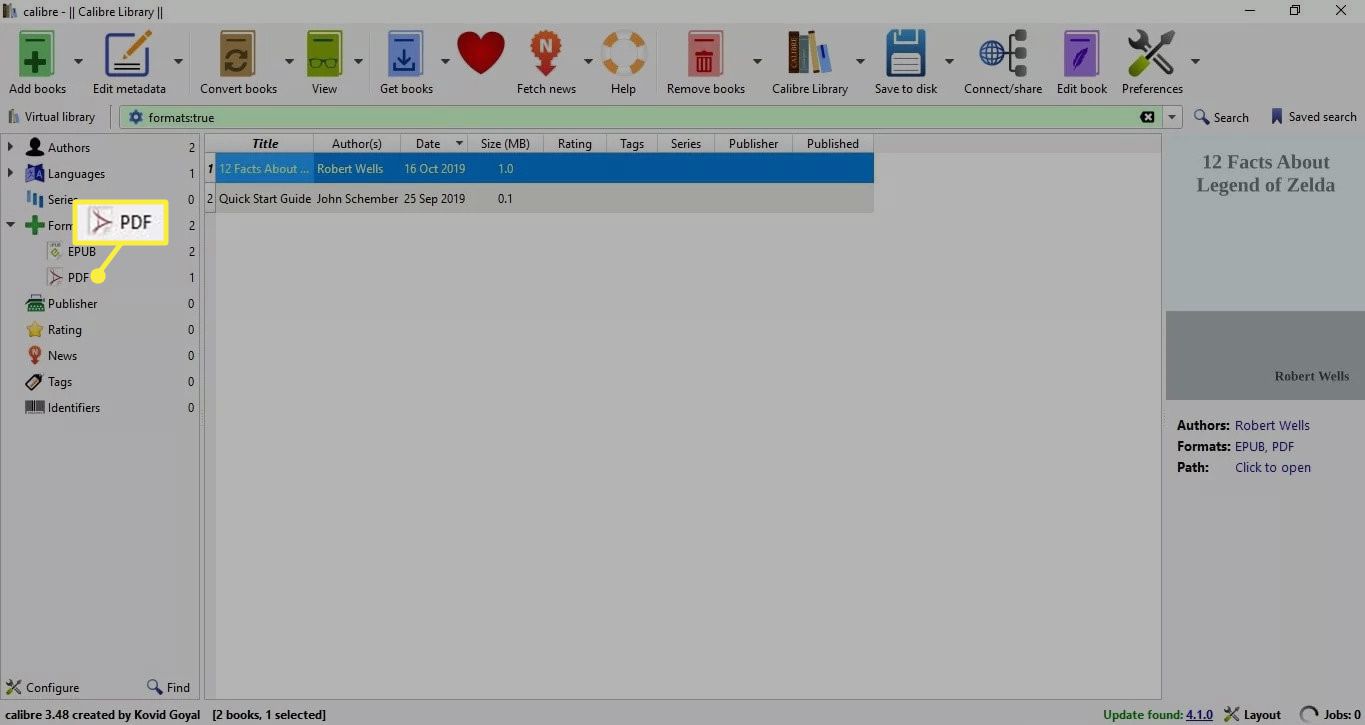Open the Connect/share icon
This screenshot has width=1365, height=725.
point(1002,53)
